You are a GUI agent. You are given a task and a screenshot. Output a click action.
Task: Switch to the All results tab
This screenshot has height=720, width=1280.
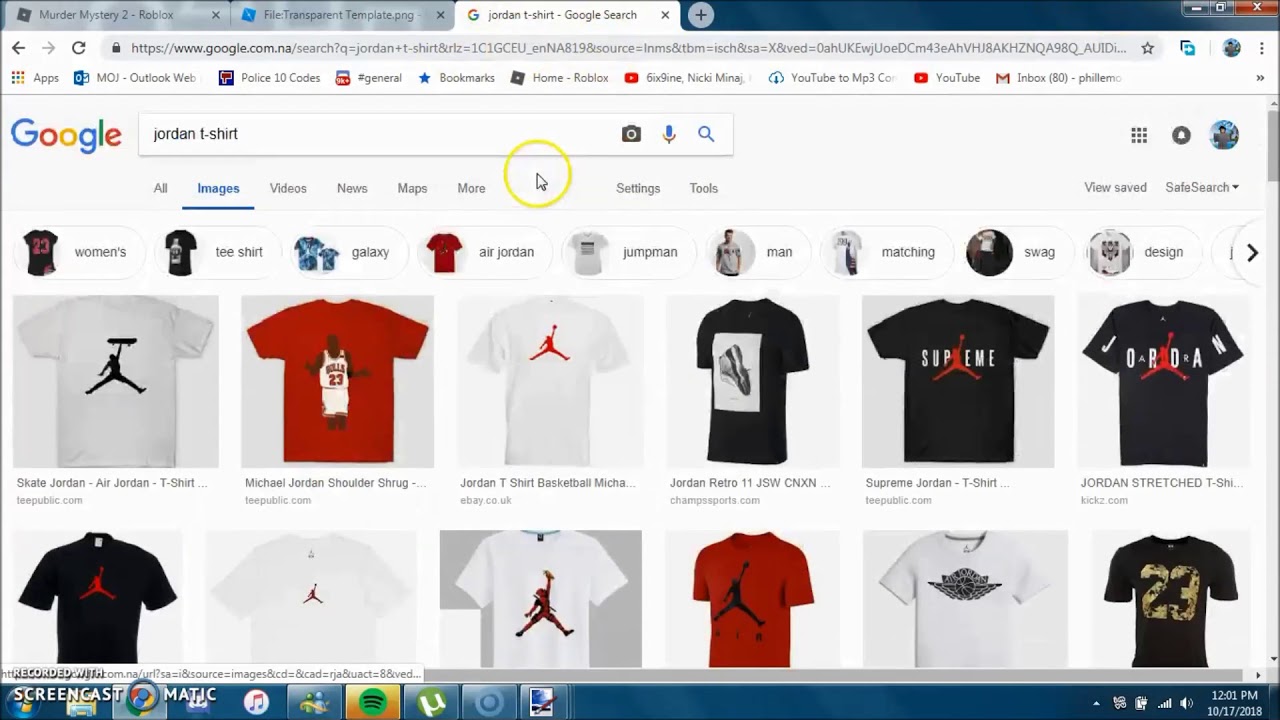[160, 188]
